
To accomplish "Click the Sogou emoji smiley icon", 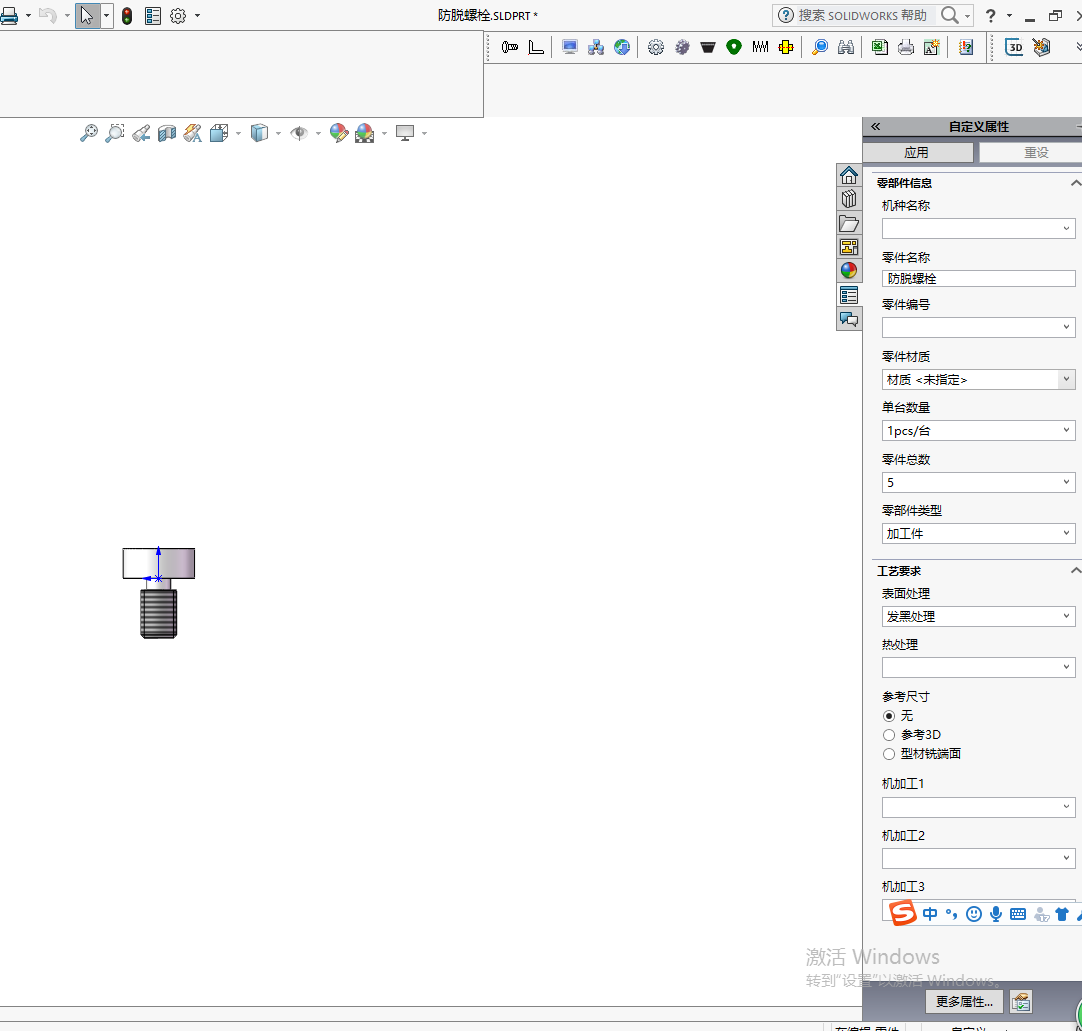I will tap(974, 914).
